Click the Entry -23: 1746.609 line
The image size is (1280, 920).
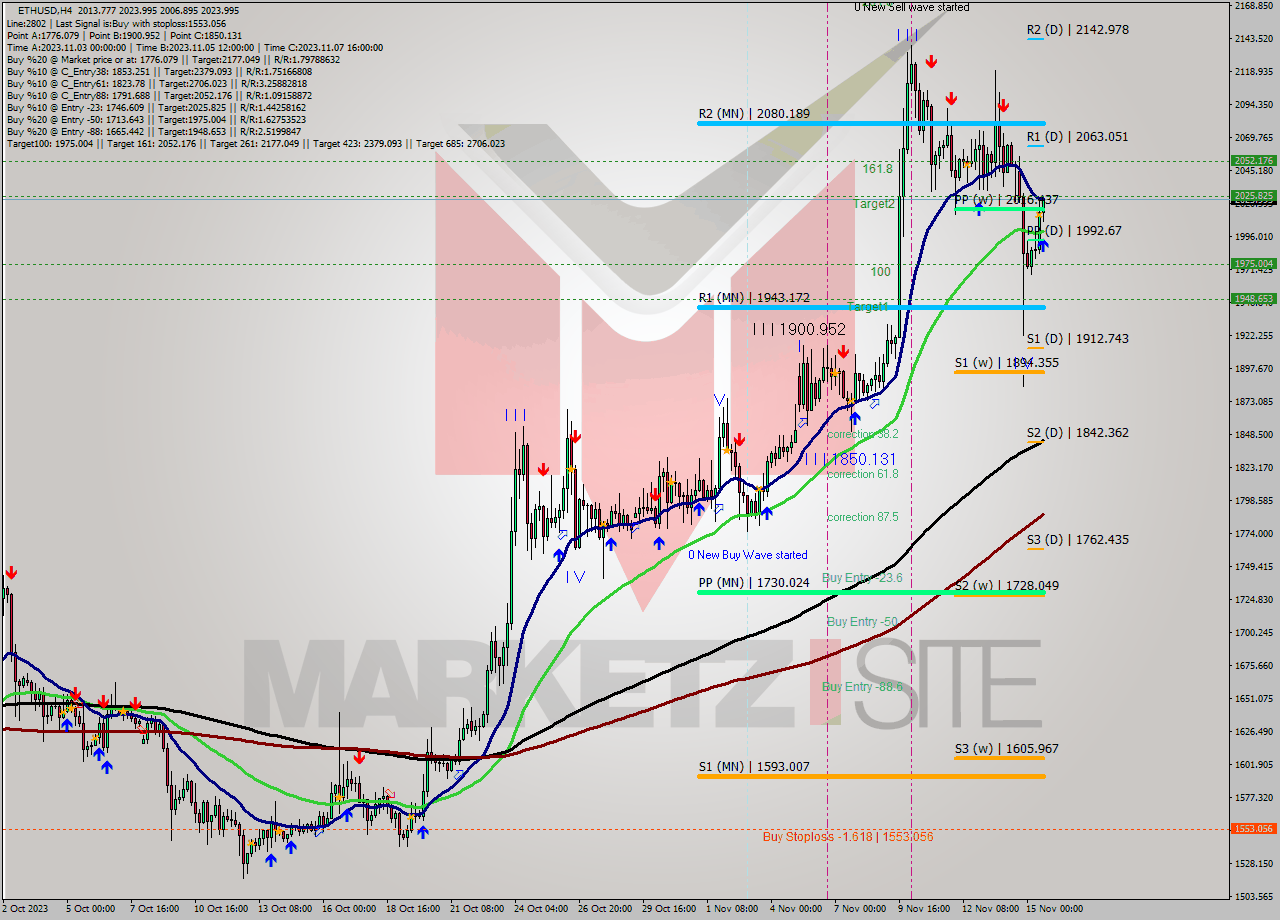tap(156, 107)
